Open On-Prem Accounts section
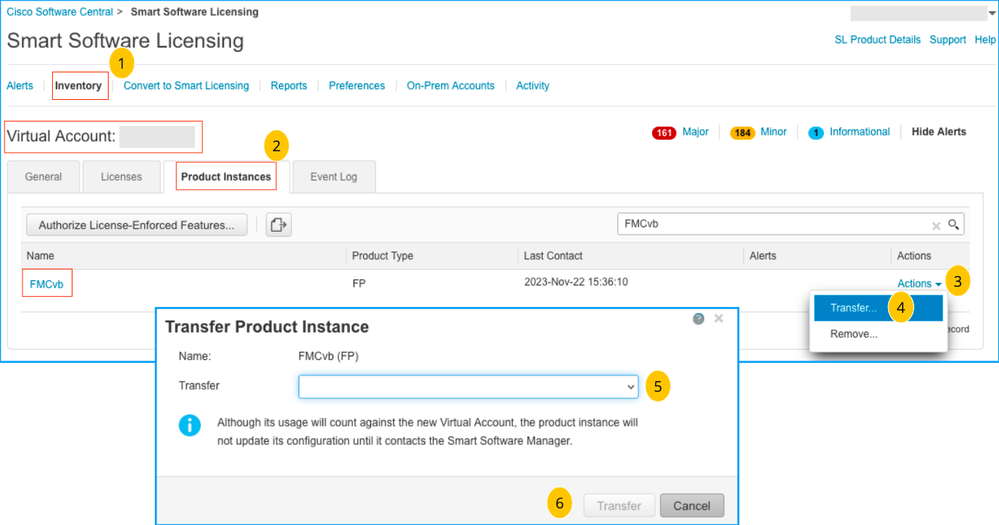Screen dimensions: 999x525 tap(450, 85)
